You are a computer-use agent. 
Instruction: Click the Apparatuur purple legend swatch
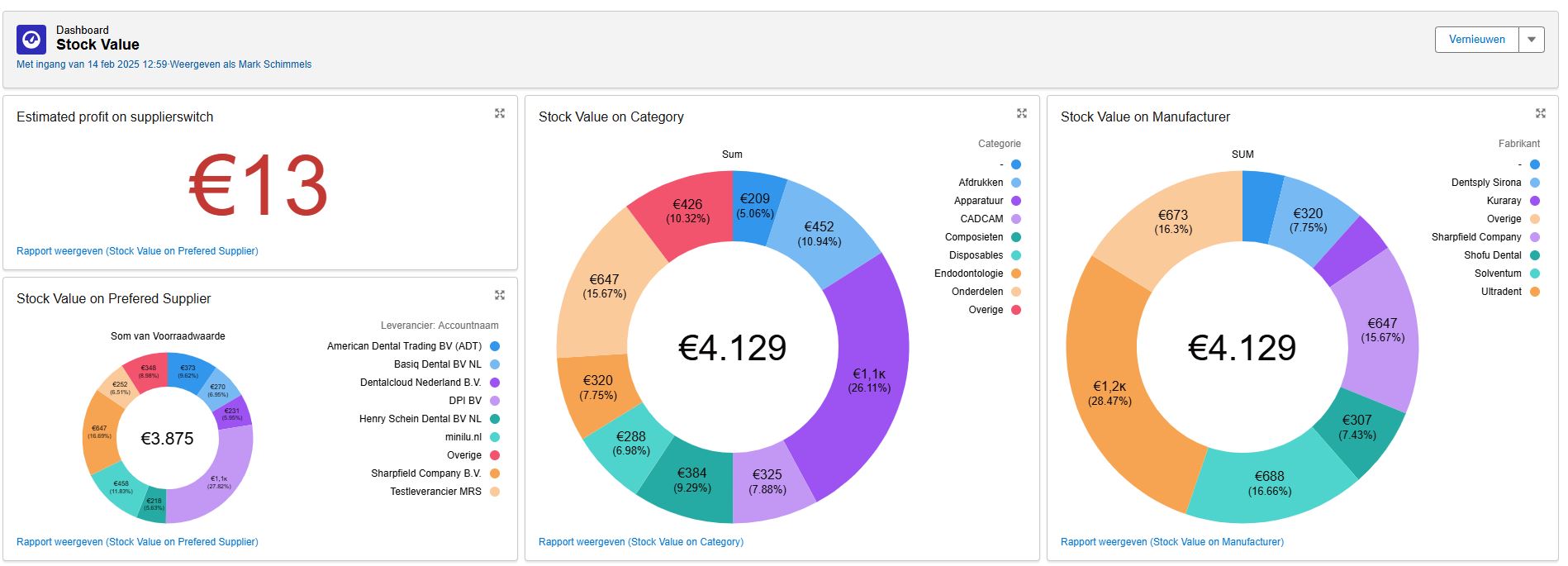tap(1016, 201)
